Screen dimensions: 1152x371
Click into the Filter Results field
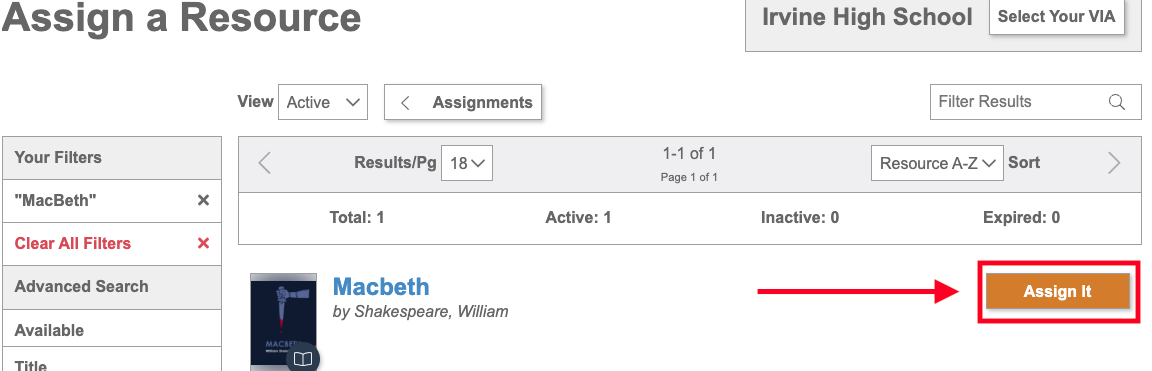1018,102
